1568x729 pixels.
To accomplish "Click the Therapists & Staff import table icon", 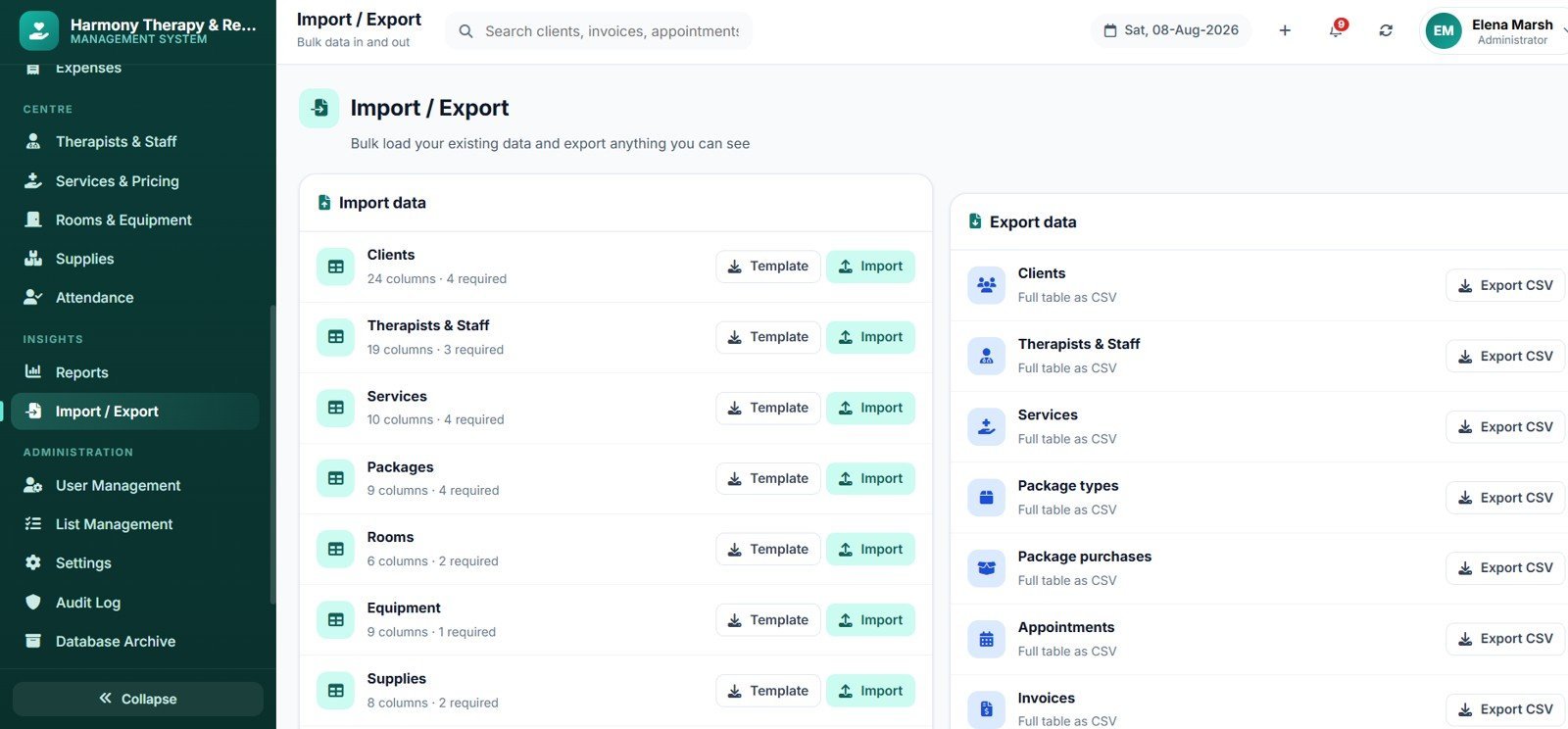I will click(x=335, y=337).
